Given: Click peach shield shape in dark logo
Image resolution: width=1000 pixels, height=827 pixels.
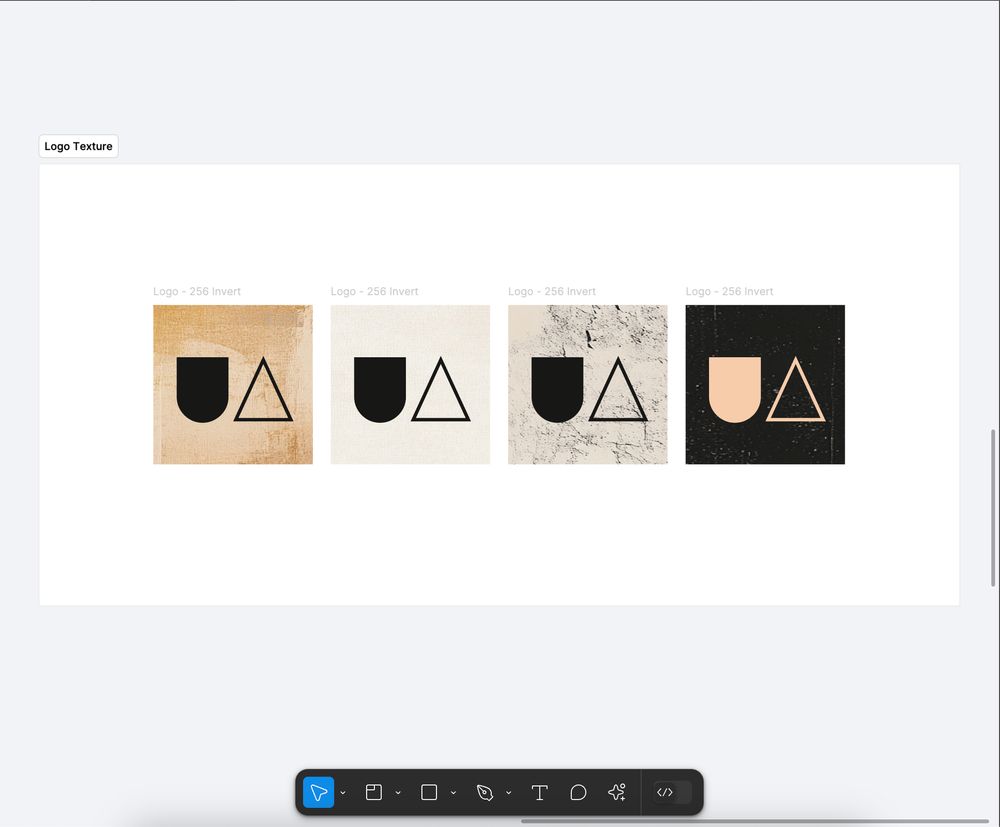Looking at the screenshot, I should (735, 389).
